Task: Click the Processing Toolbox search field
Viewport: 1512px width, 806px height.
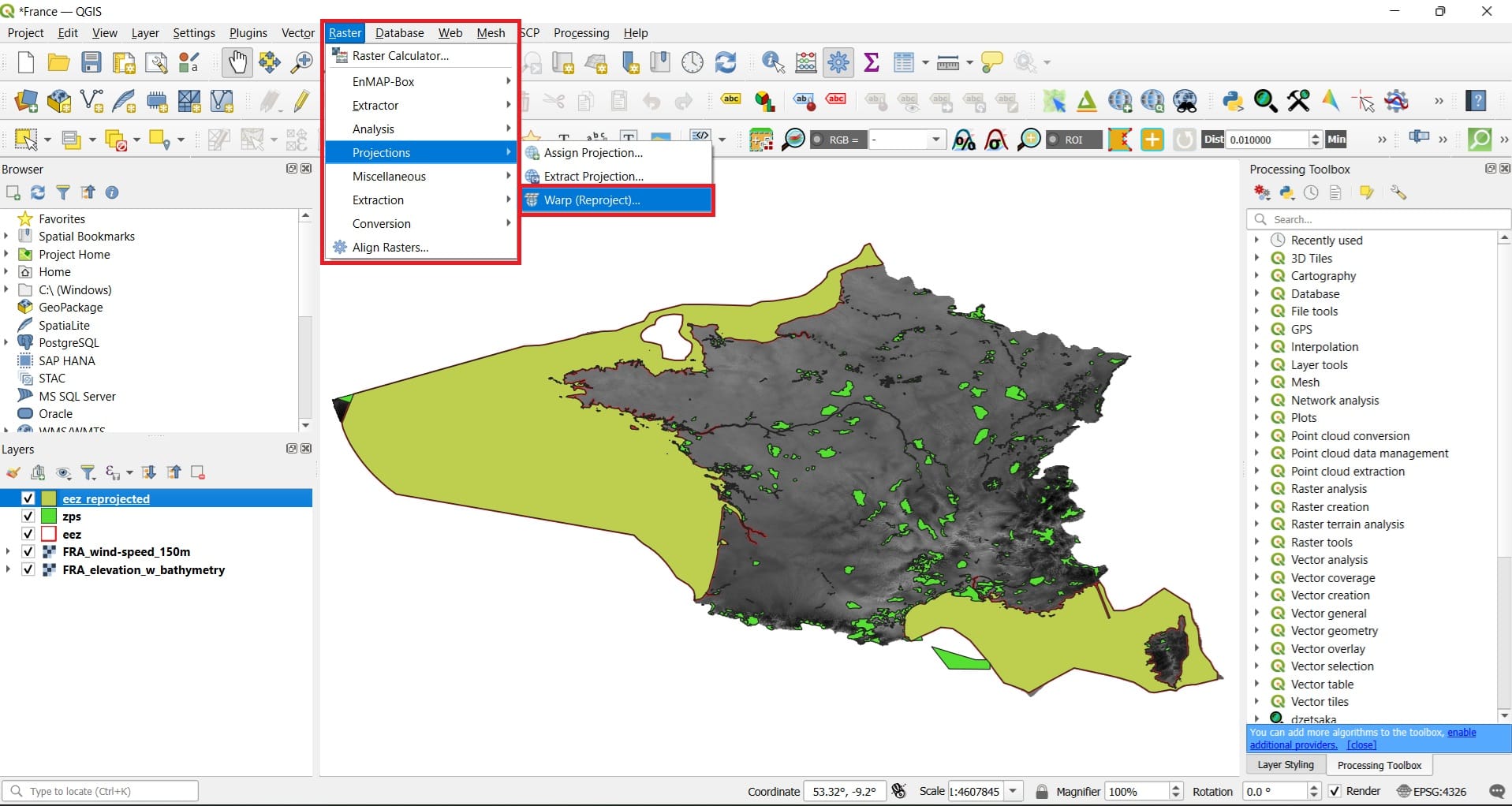Action: coord(1379,219)
